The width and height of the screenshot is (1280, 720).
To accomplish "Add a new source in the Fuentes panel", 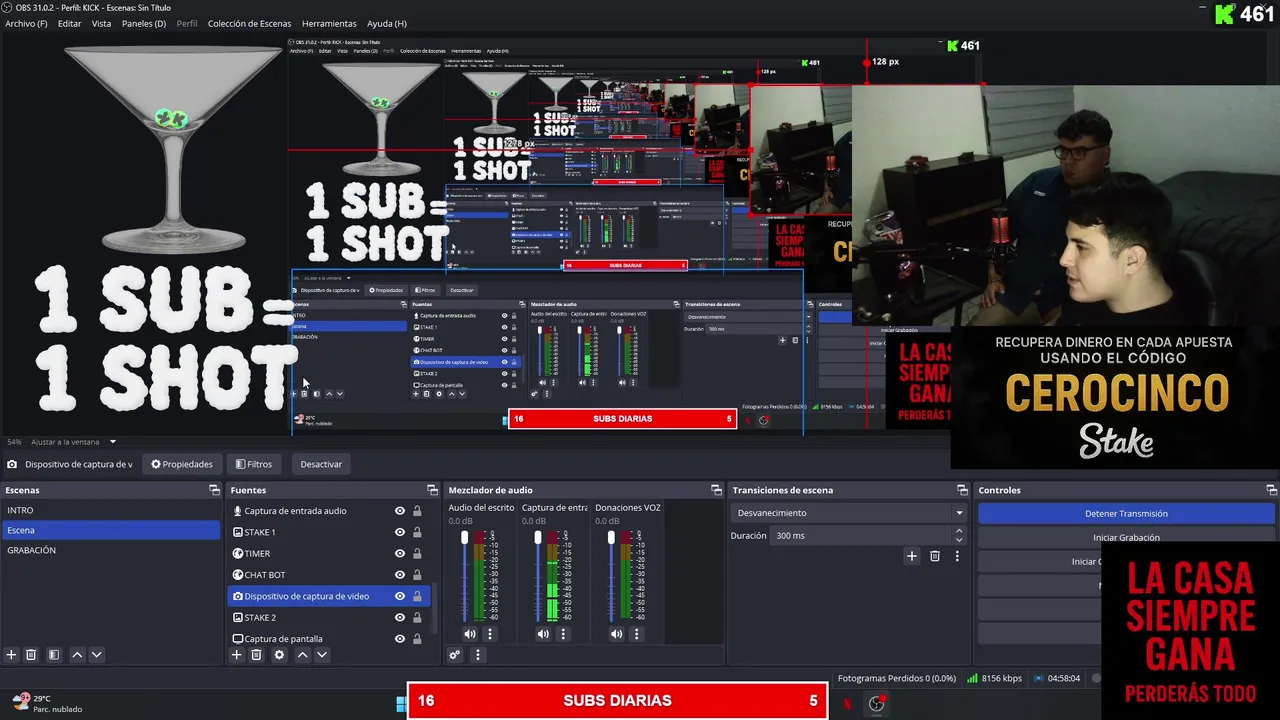I will click(237, 655).
